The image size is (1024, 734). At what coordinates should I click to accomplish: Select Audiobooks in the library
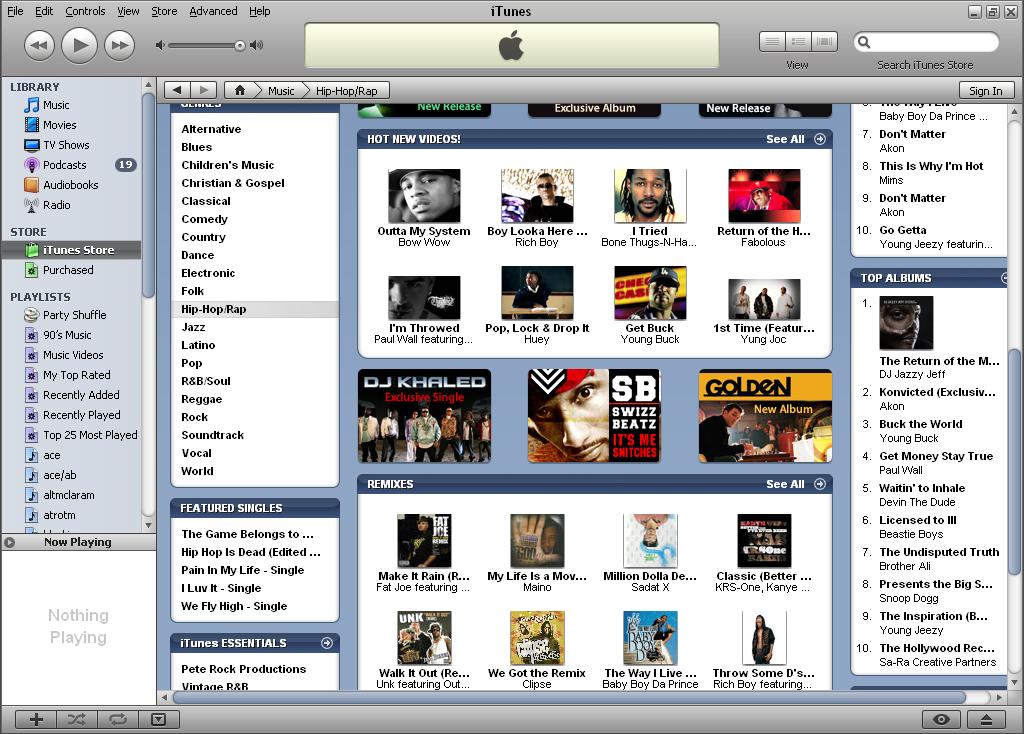(x=71, y=185)
